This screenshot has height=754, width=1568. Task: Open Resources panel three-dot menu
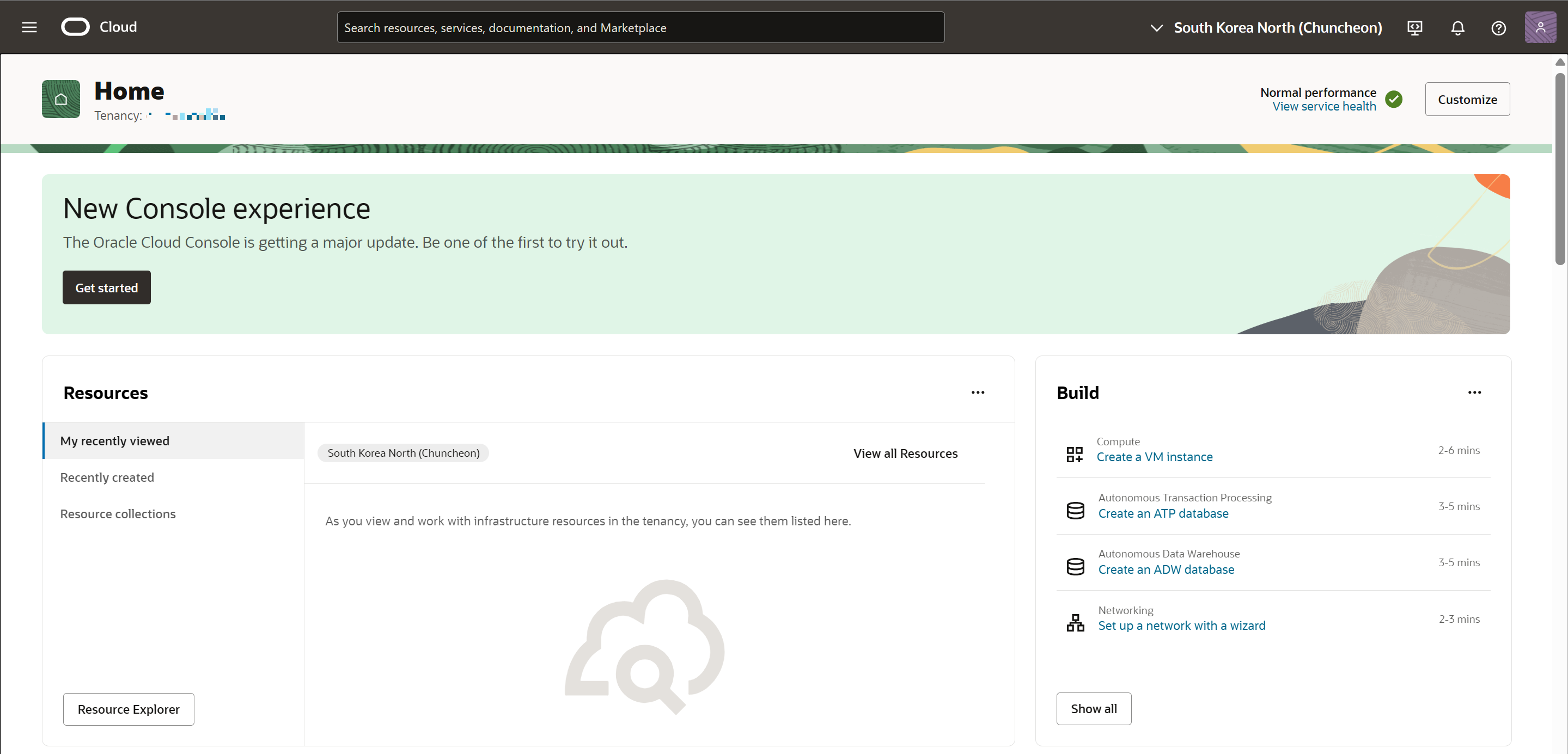978,393
